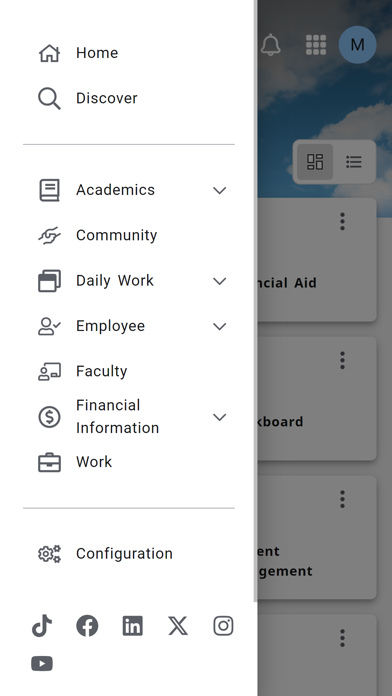Open the X social link icon
Viewport: 392px width, 696px height.
pos(178,626)
